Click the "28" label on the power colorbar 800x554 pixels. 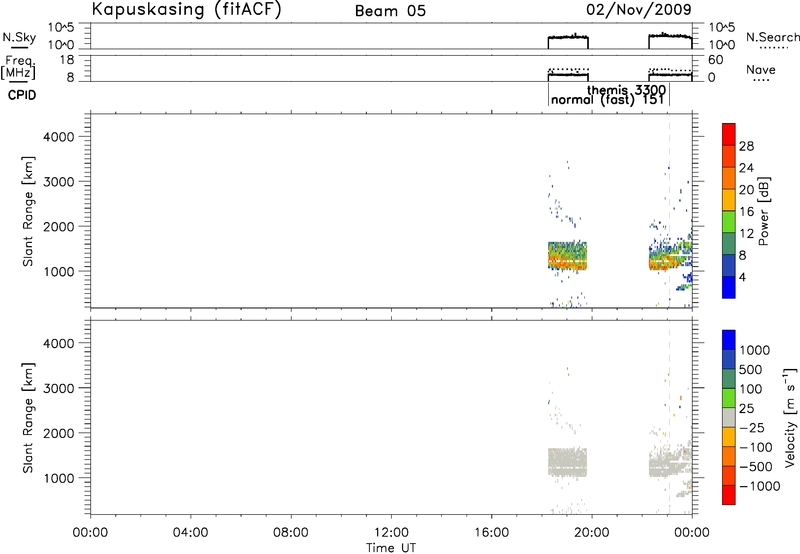[746, 146]
